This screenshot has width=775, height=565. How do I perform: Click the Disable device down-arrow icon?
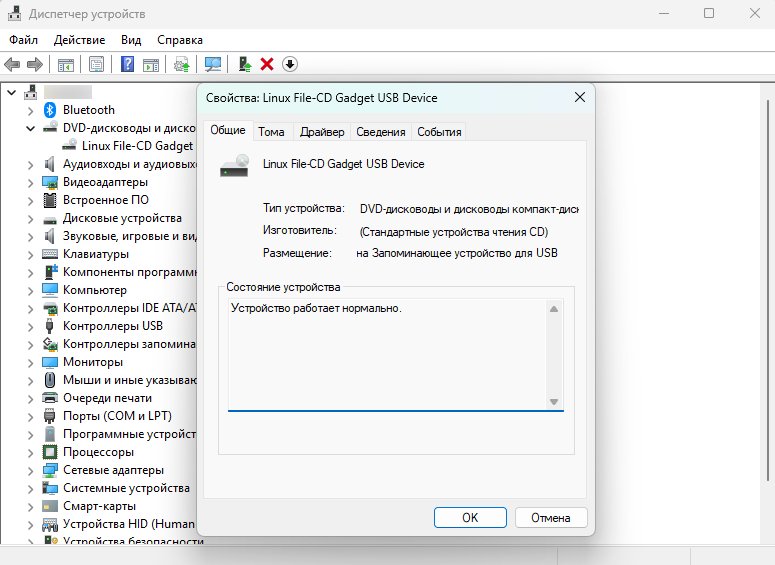click(x=290, y=64)
